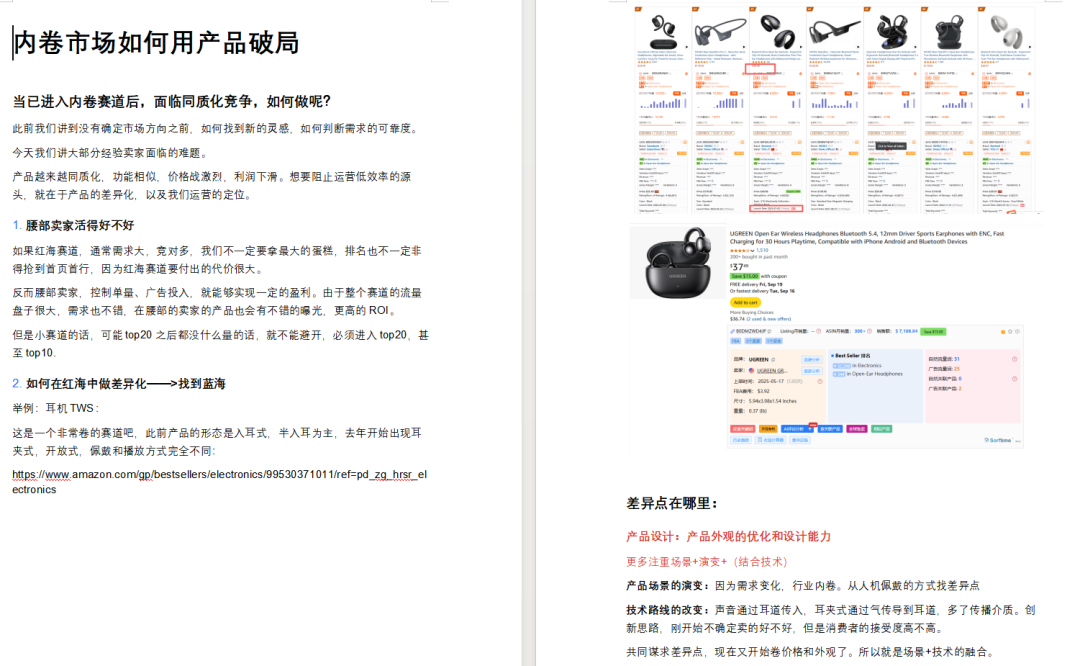Select the open-ear headphones listing grid image

coord(834,108)
